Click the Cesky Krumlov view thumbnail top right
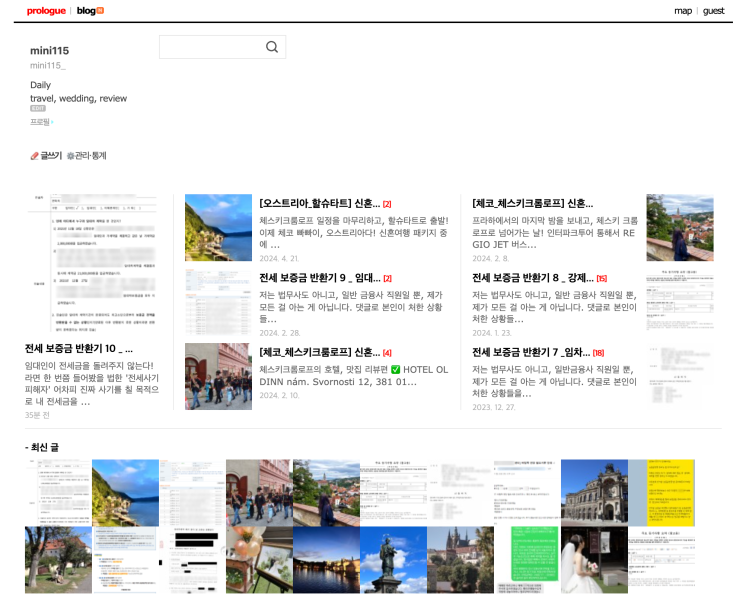This screenshot has height=602, width=743. tap(680, 228)
